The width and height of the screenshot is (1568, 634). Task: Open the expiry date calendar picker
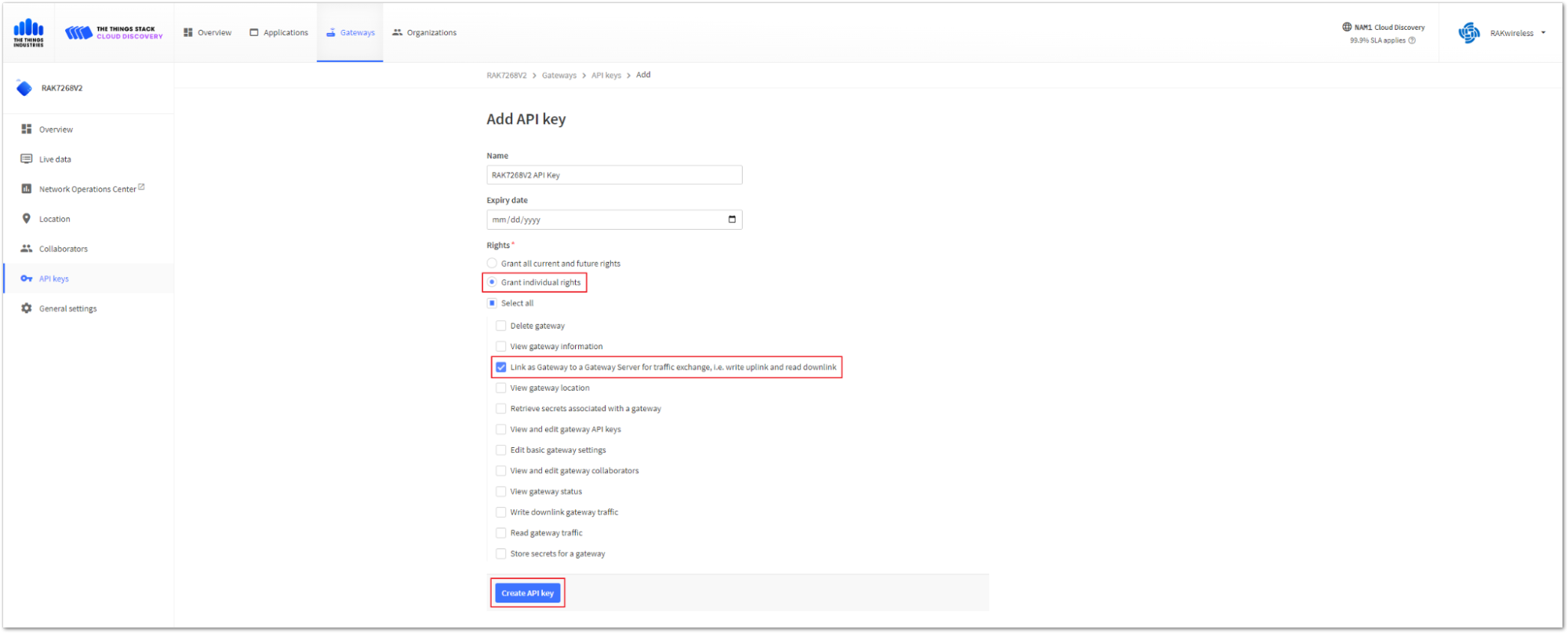pyautogui.click(x=732, y=220)
